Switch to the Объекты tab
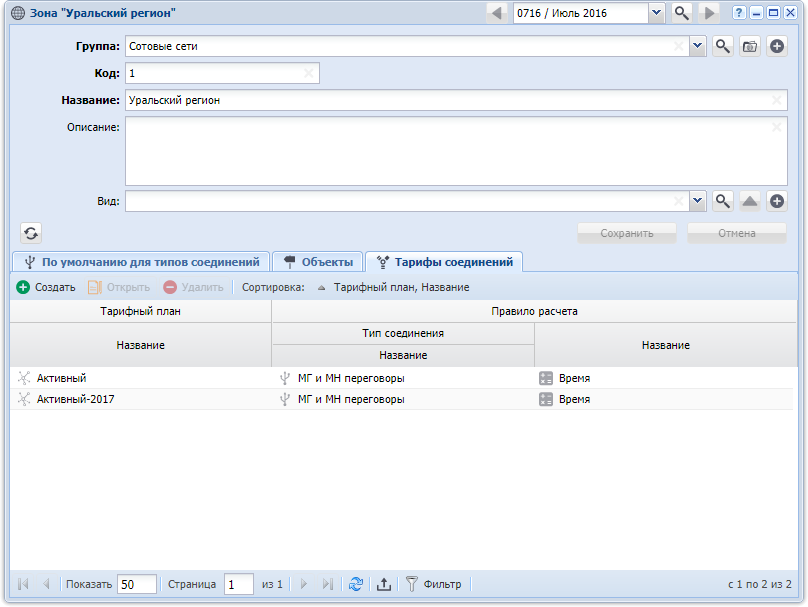 click(x=318, y=262)
